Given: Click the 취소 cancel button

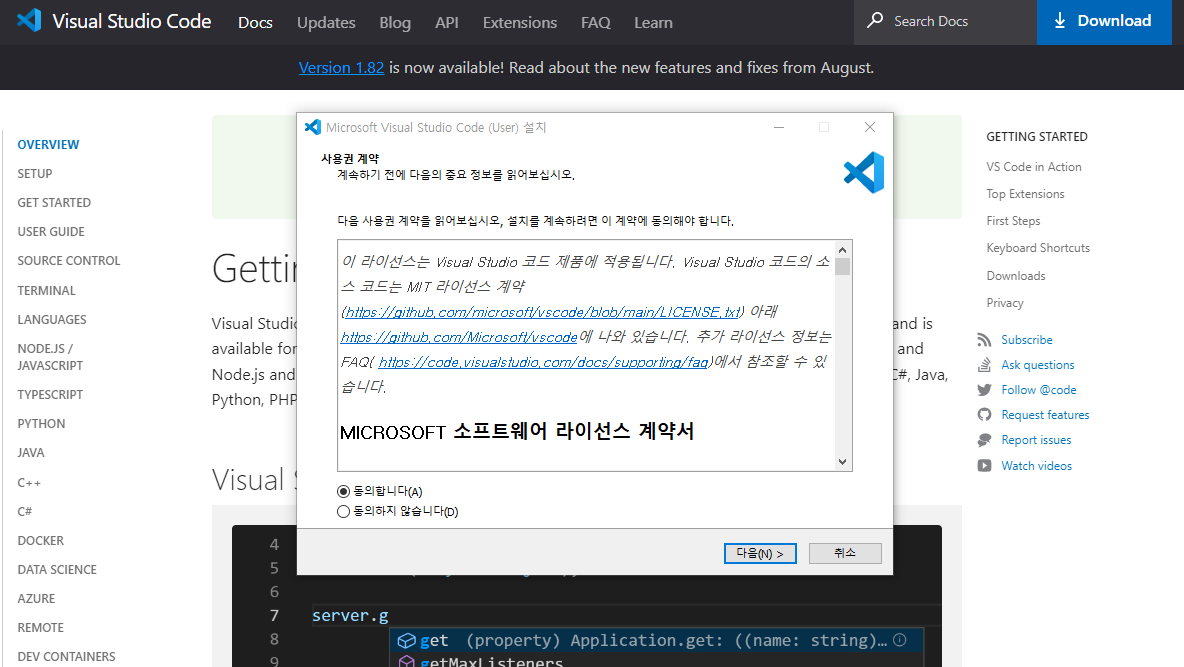Looking at the screenshot, I should click(x=845, y=553).
